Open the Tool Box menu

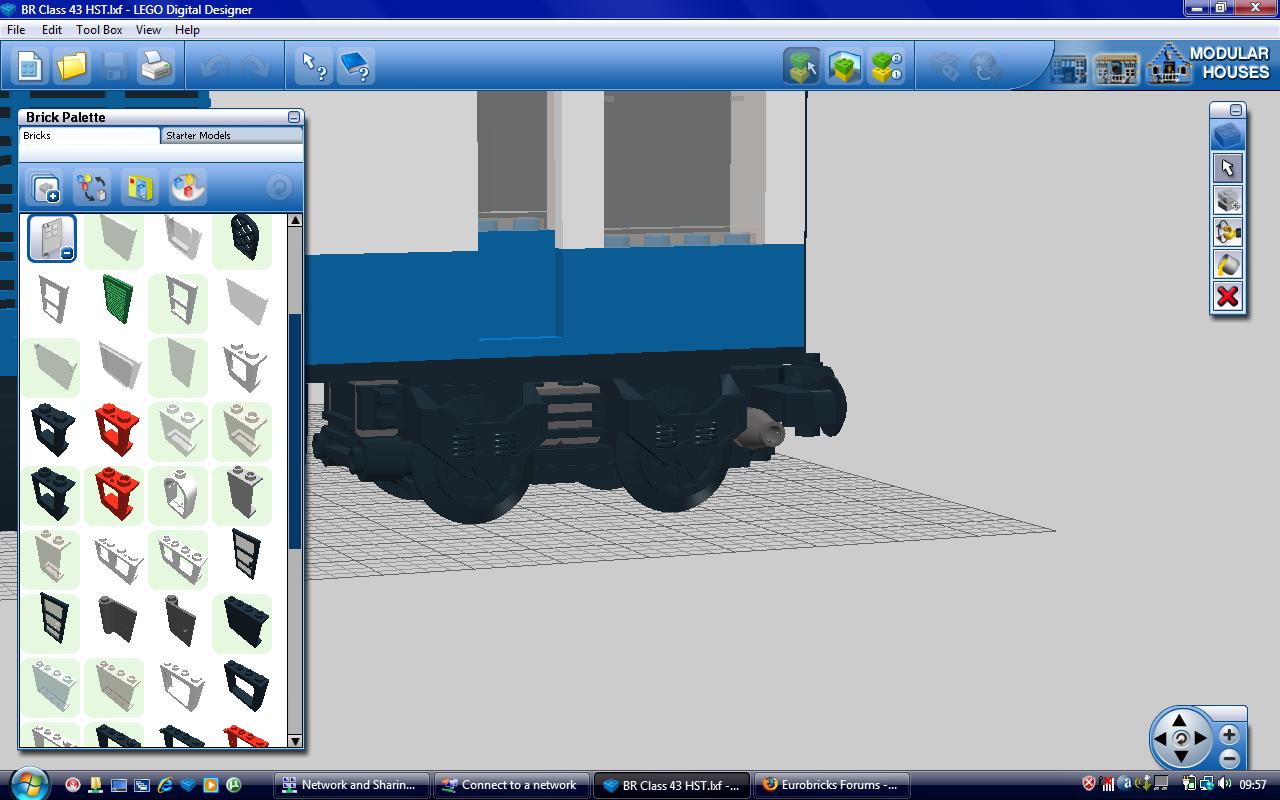[x=98, y=29]
